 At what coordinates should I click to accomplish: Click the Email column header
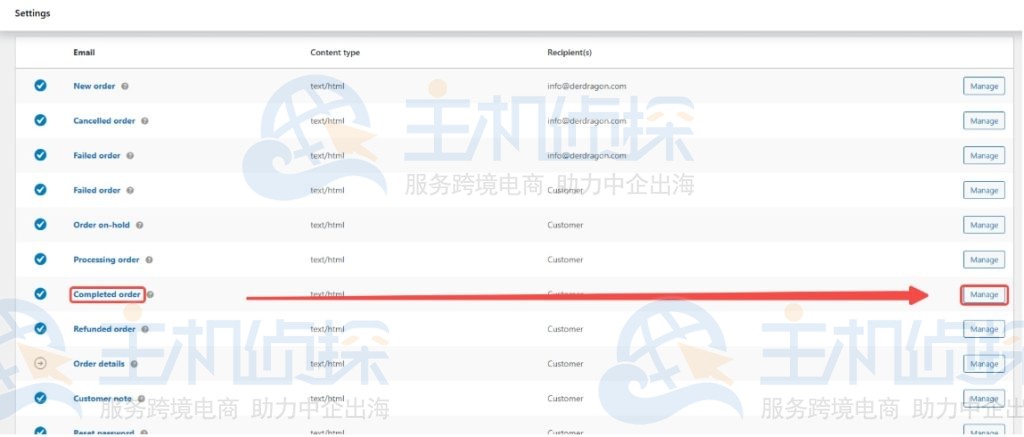pyautogui.click(x=84, y=52)
